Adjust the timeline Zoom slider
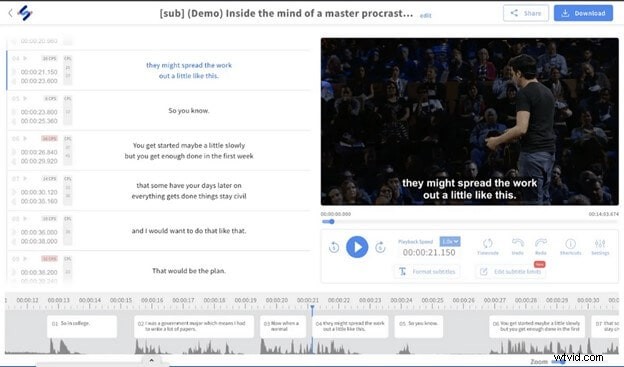Viewport: 624px width, 367px height. click(x=560, y=361)
